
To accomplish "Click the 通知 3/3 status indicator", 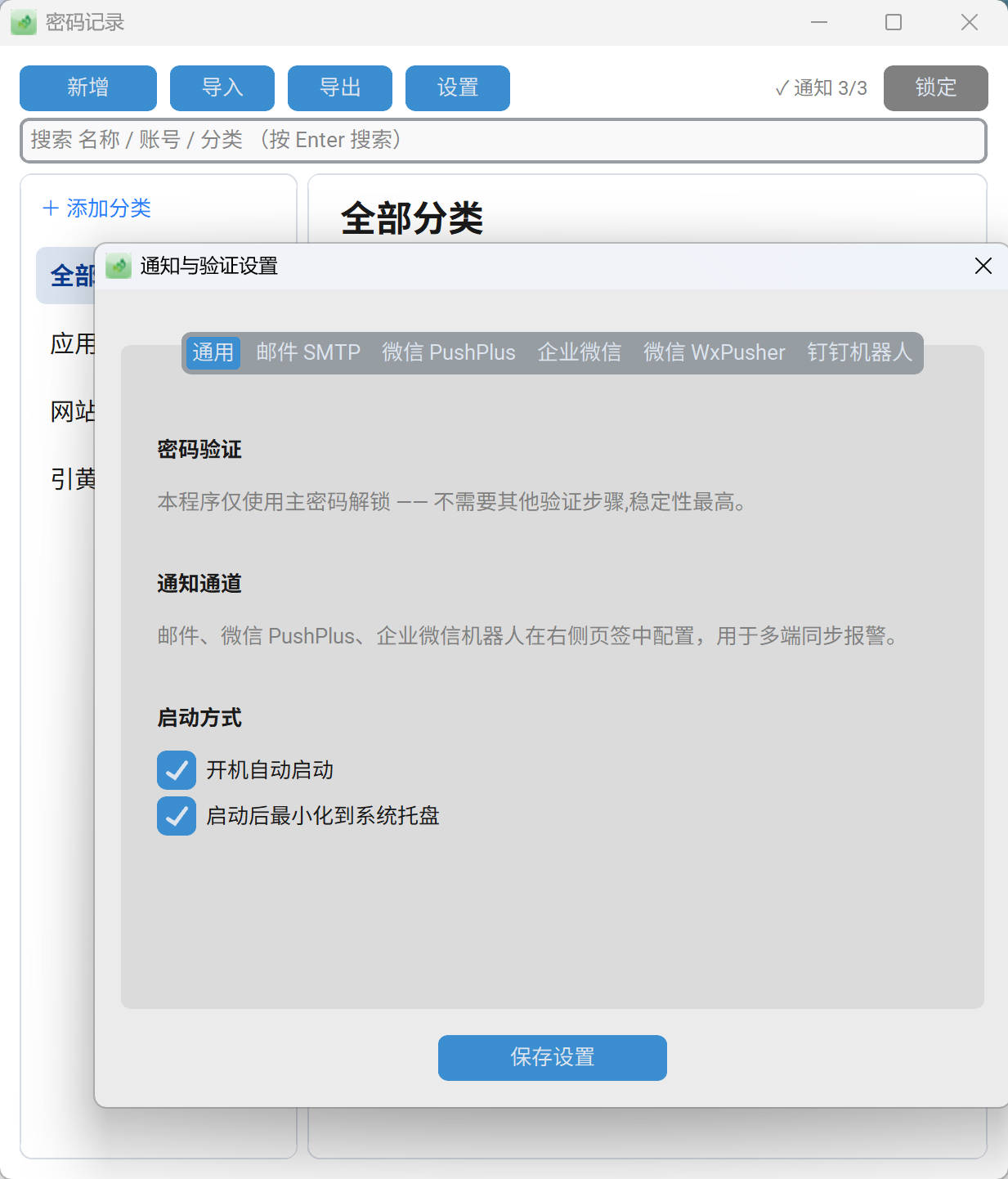I will coord(821,88).
